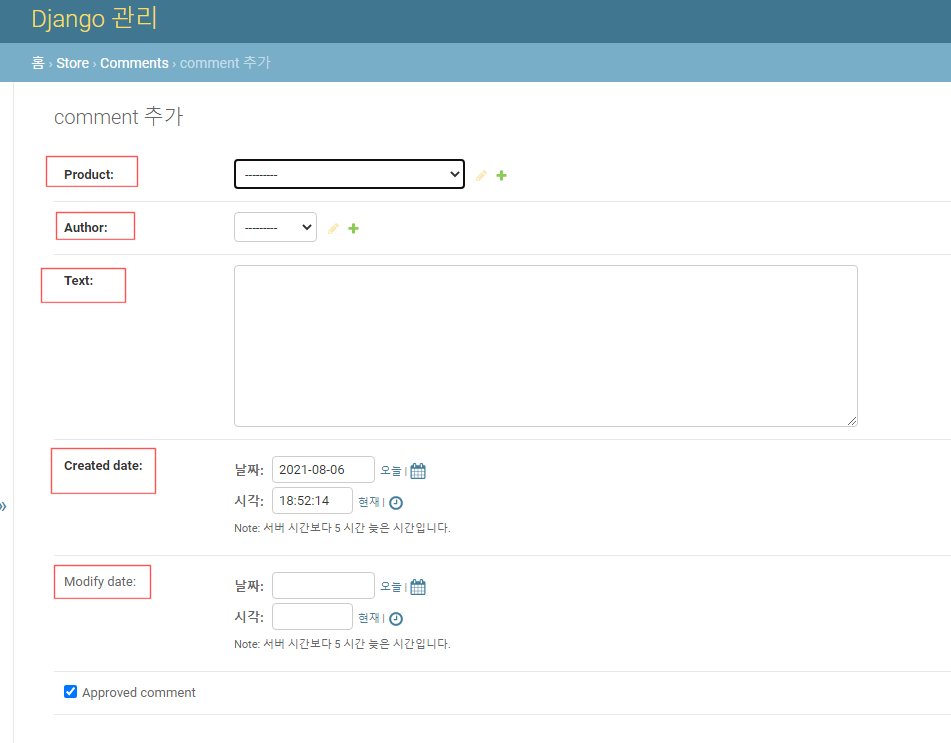The height and width of the screenshot is (743, 951).
Task: Open the calendar icon for Modify date
Action: (417, 586)
